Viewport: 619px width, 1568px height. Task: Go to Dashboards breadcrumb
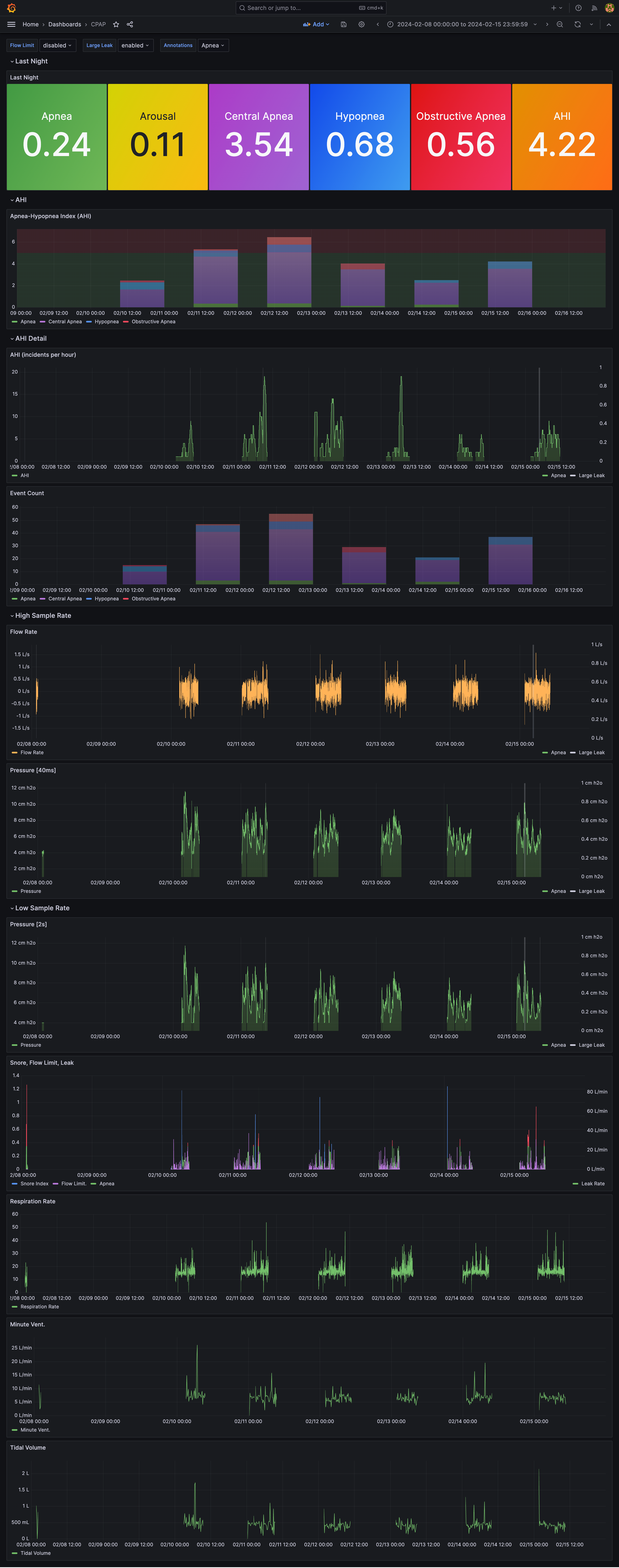click(x=64, y=24)
